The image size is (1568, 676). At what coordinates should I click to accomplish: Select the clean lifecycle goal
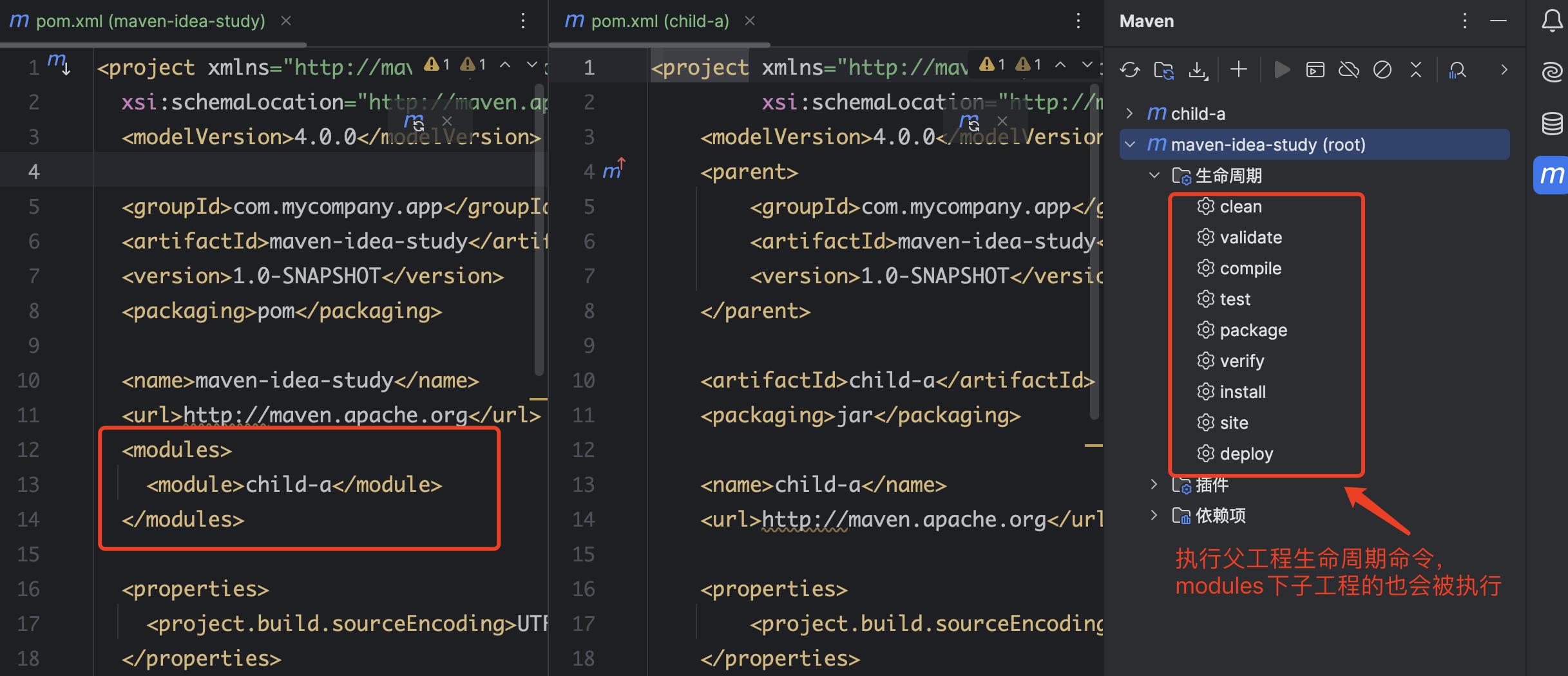[1240, 207]
